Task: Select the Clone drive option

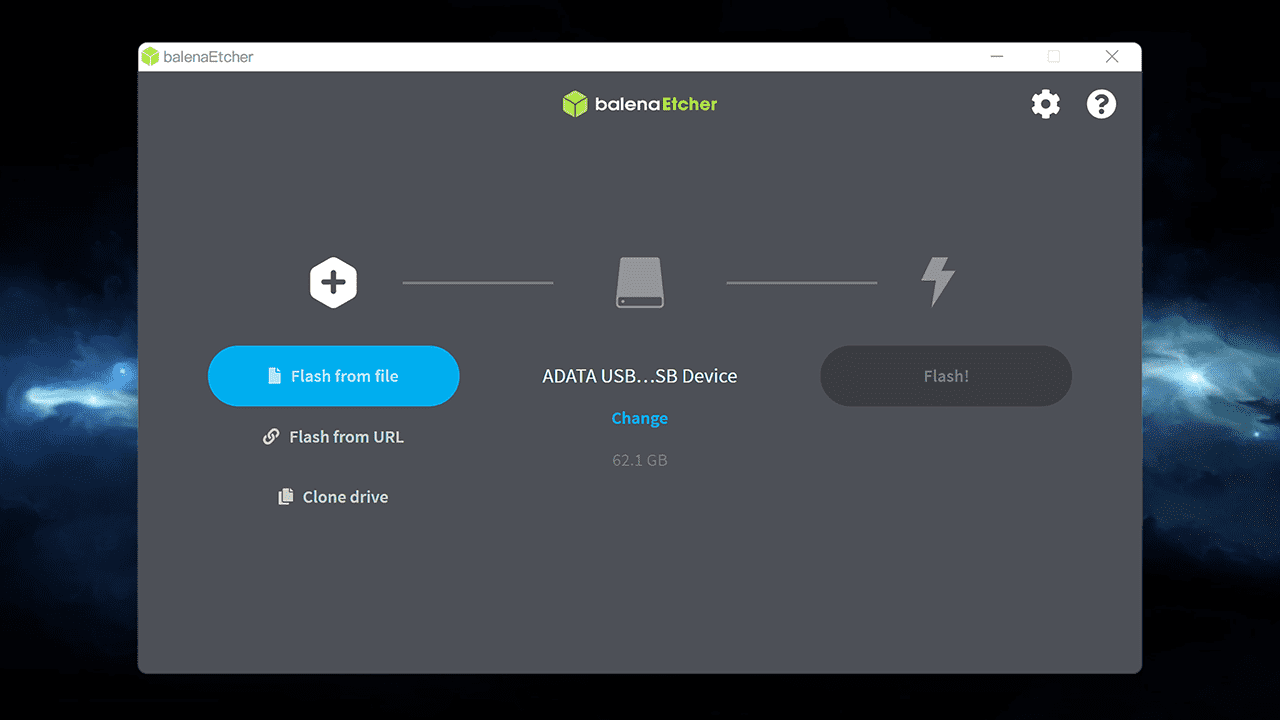Action: pos(345,497)
